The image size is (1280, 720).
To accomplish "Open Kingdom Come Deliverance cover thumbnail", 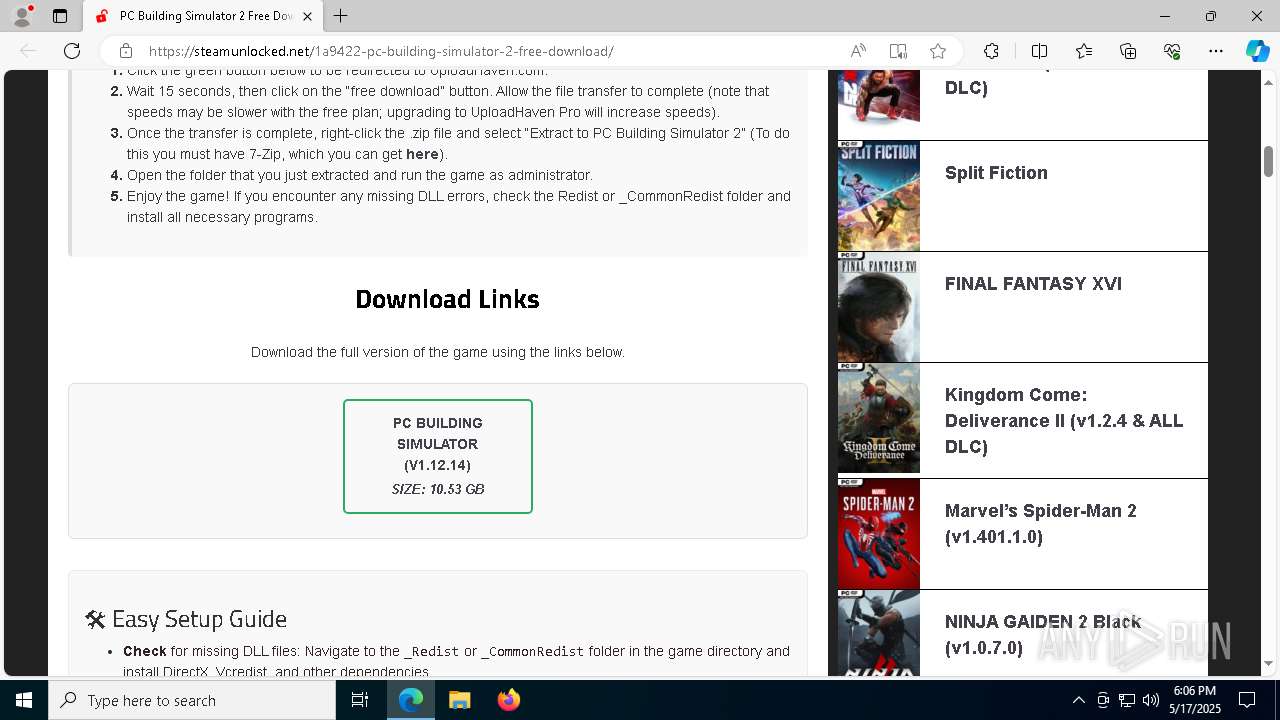I will 879,418.
